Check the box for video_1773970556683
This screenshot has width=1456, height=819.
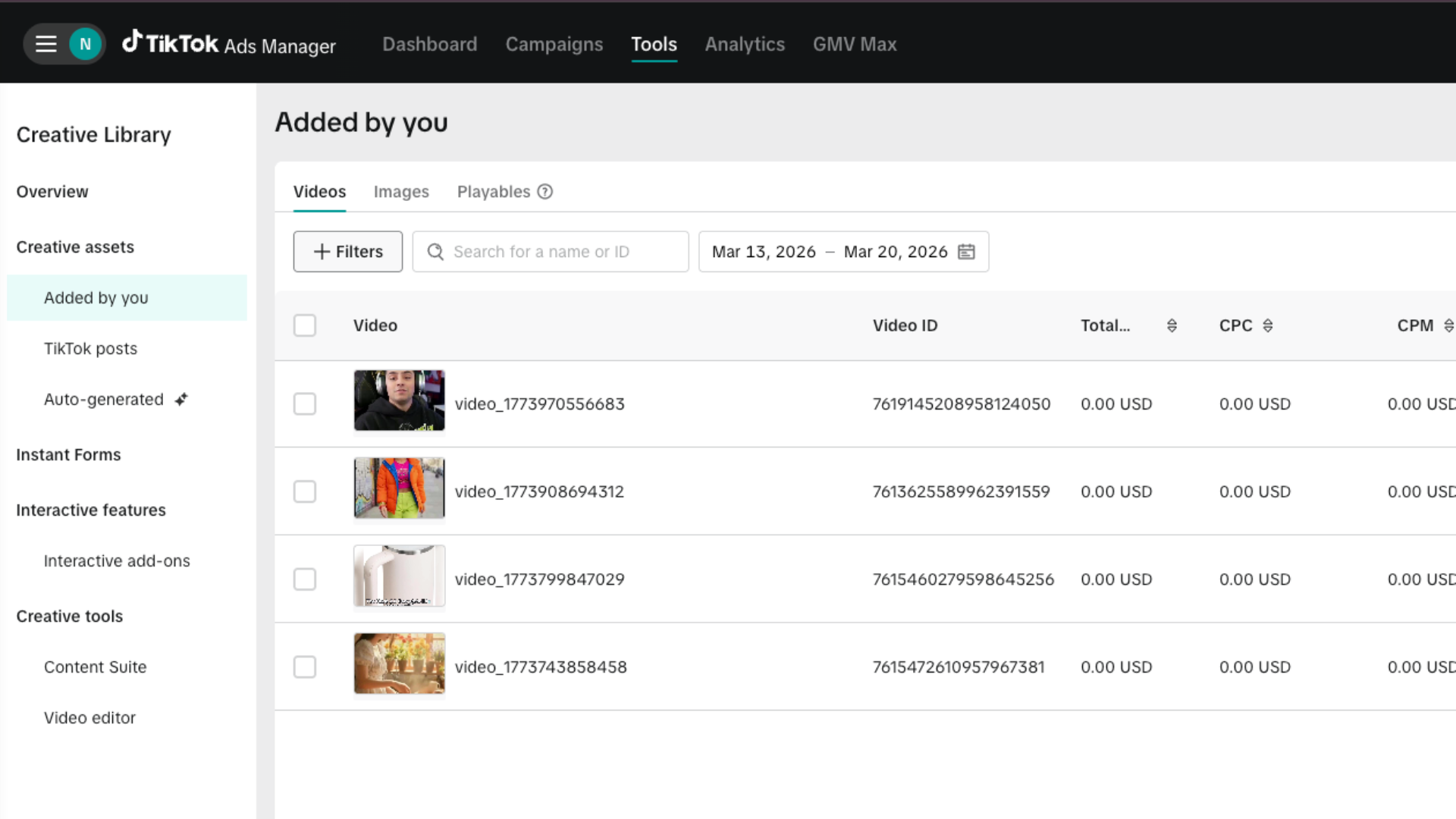click(x=305, y=403)
